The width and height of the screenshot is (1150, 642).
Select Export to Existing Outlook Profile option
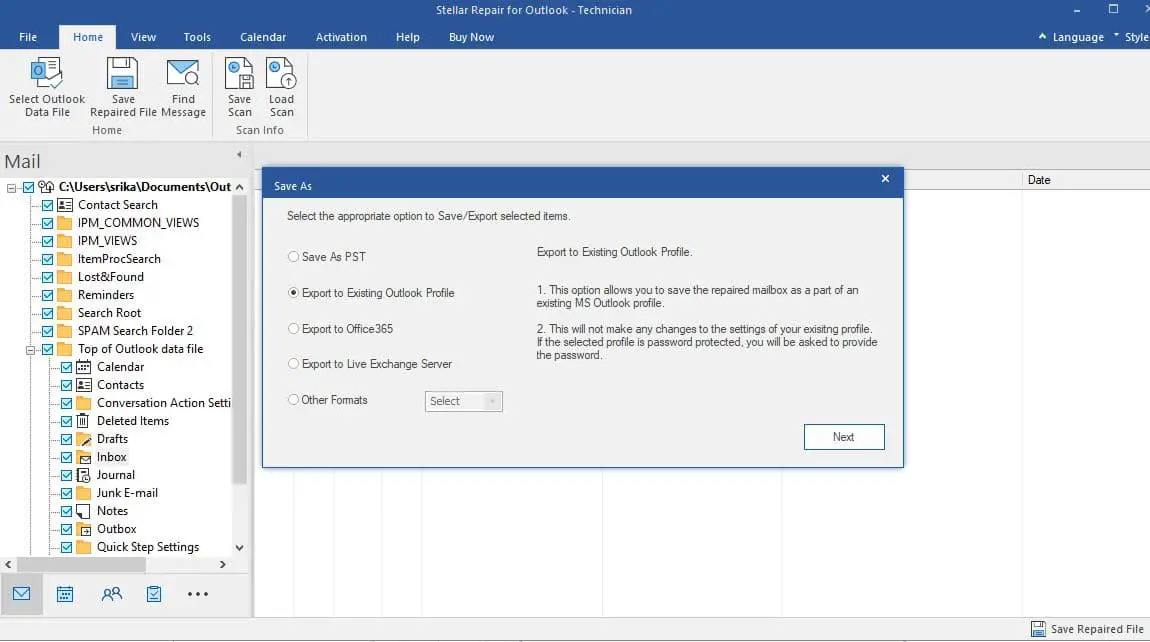pyautogui.click(x=293, y=293)
